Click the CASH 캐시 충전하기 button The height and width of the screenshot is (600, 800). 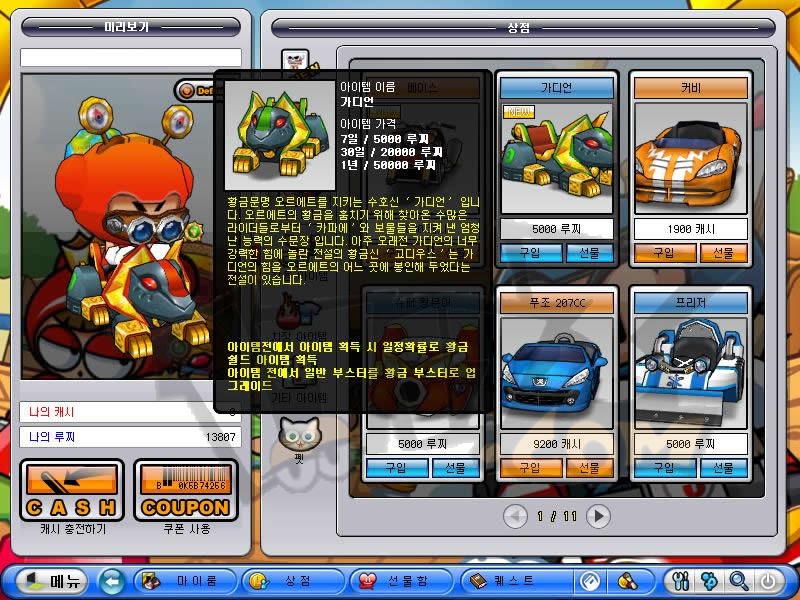(72, 490)
